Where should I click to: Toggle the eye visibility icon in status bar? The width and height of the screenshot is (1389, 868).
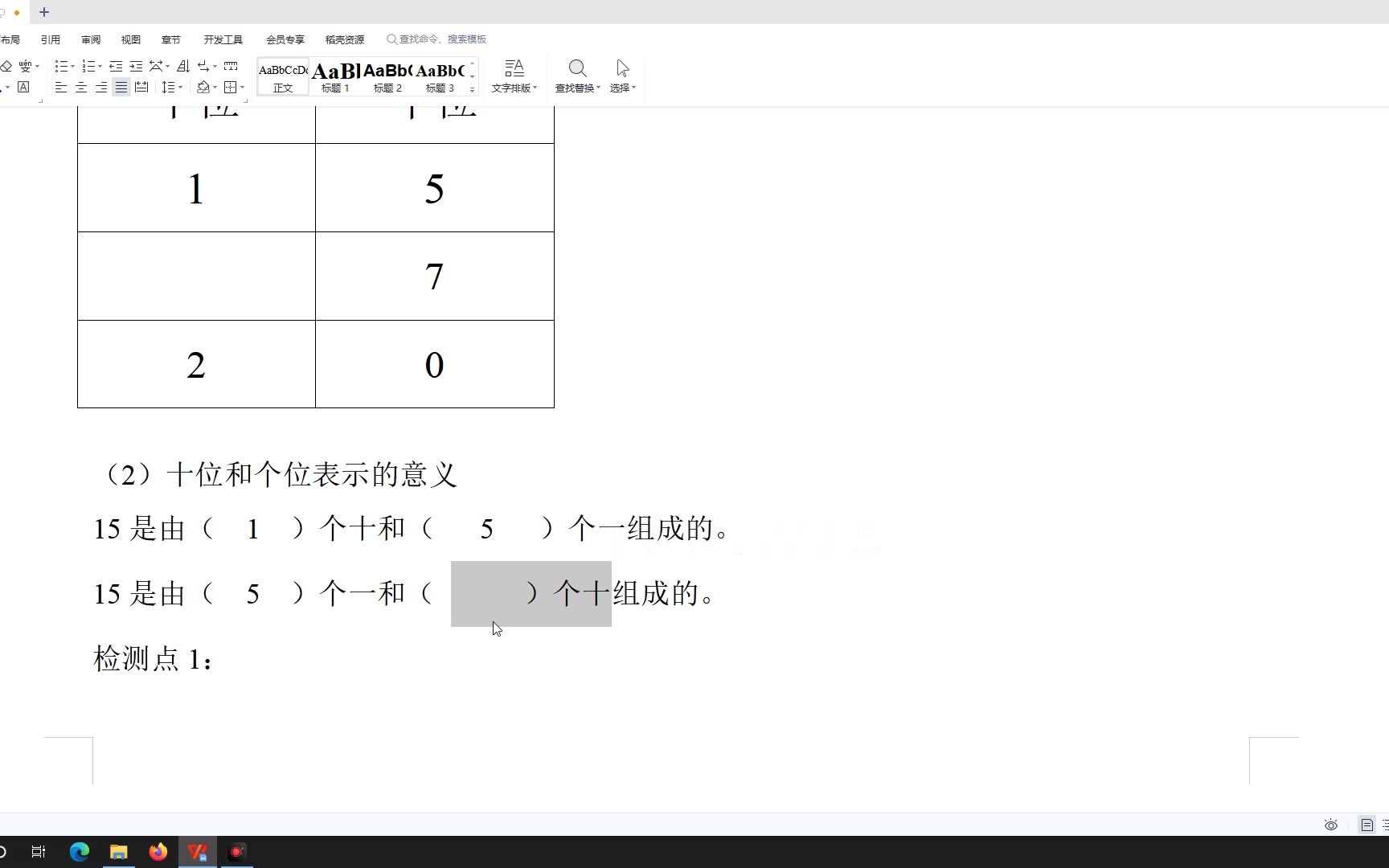[x=1330, y=825]
